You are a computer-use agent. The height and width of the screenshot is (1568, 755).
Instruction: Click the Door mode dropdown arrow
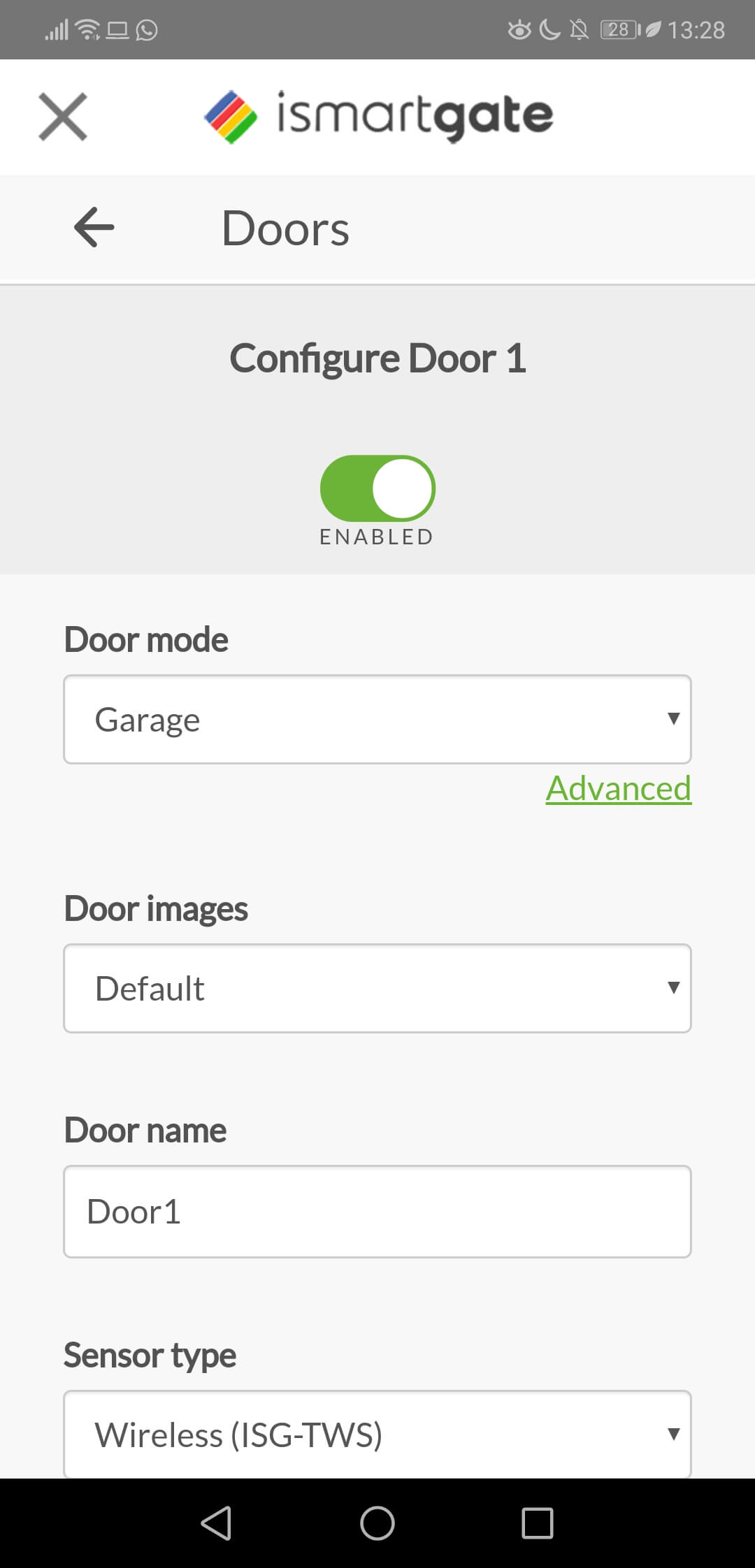click(673, 718)
